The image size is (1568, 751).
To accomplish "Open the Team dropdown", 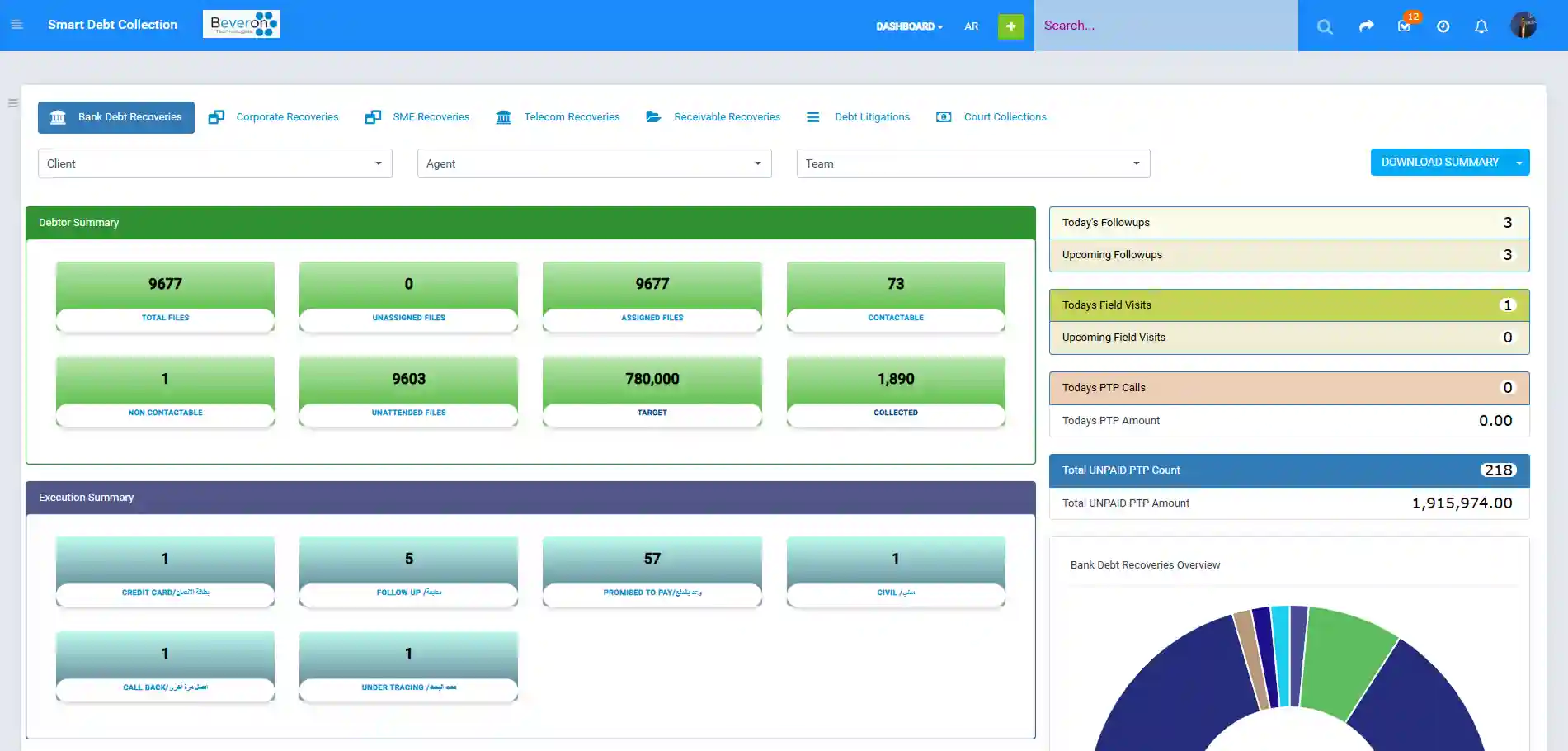I will [973, 163].
